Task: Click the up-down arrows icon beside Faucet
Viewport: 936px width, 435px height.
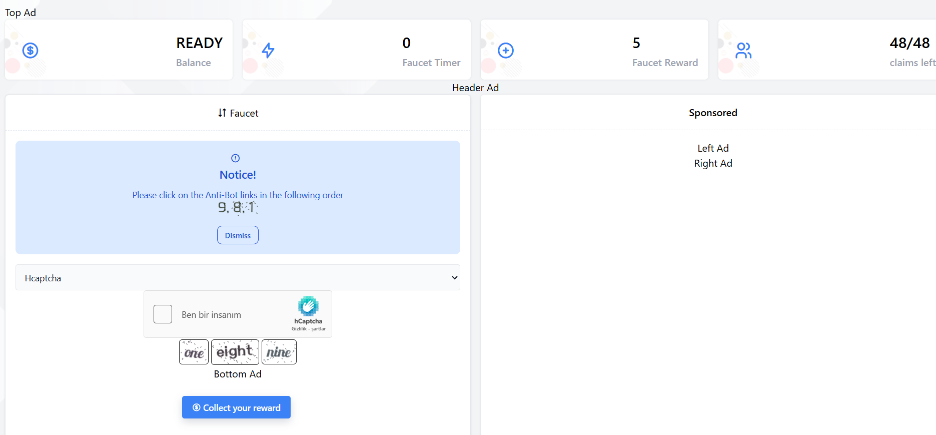Action: point(222,113)
